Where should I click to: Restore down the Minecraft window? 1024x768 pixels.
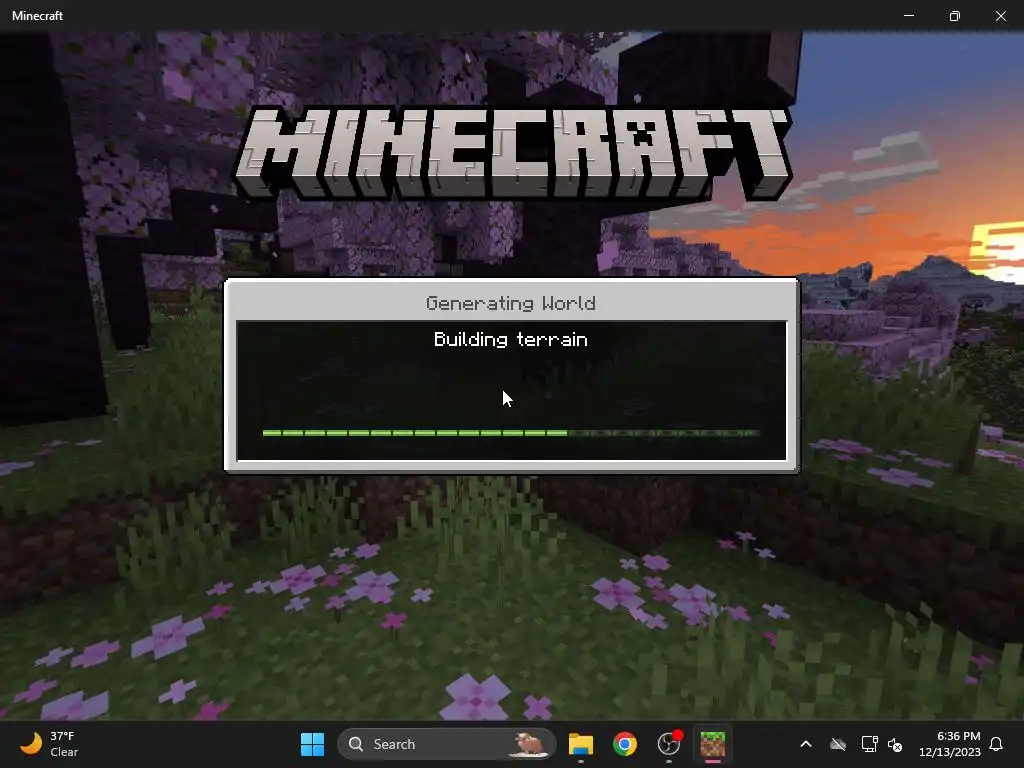pos(955,16)
